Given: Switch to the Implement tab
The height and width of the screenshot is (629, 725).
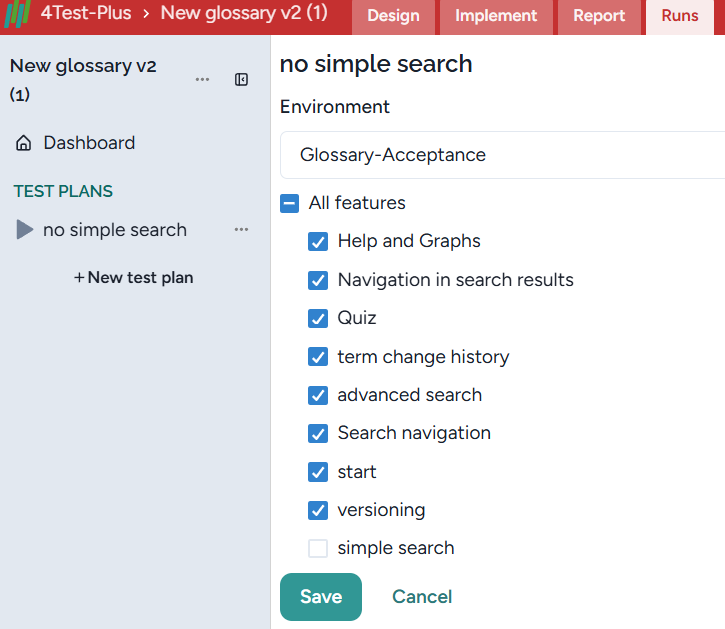Looking at the screenshot, I should click(496, 16).
